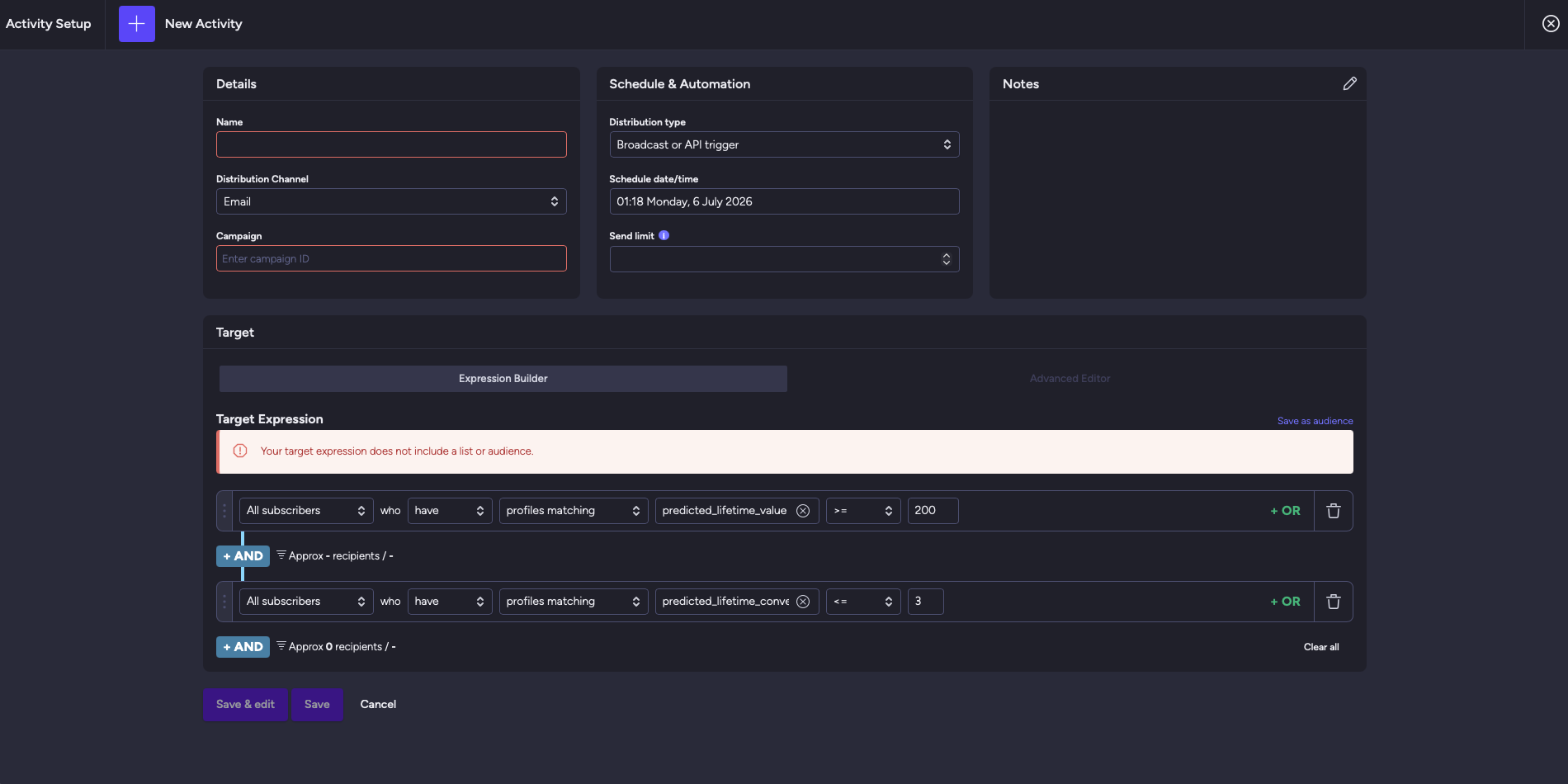This screenshot has height=784, width=1568.
Task: Open the second row's profiles matching dropdown
Action: click(574, 602)
